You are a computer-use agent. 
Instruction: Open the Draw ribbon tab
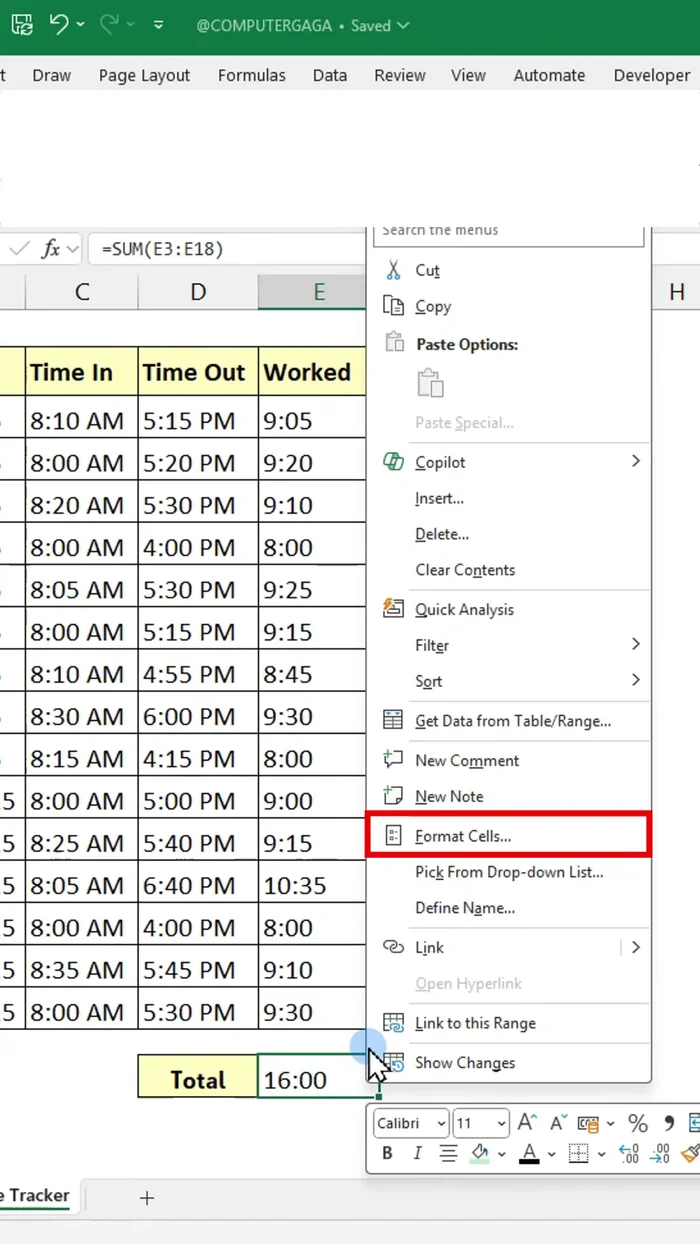point(52,75)
